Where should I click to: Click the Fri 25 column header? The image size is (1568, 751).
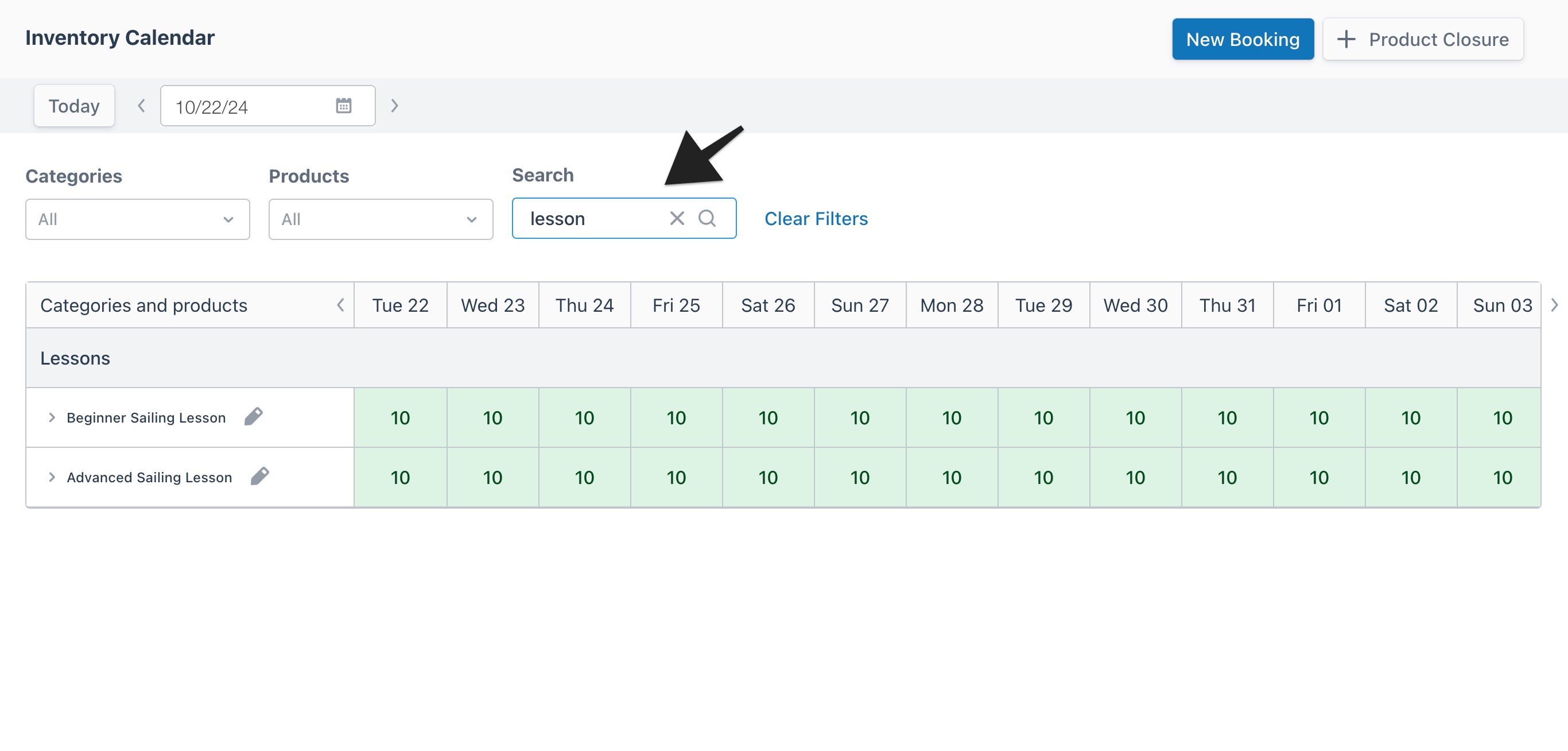(676, 305)
